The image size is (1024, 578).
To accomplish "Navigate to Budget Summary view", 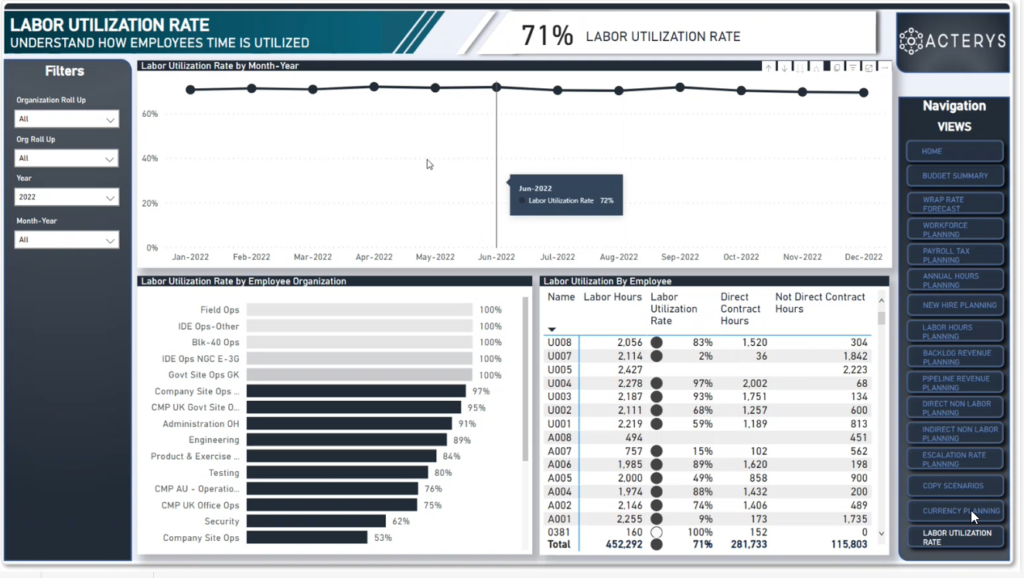I will tap(954, 175).
